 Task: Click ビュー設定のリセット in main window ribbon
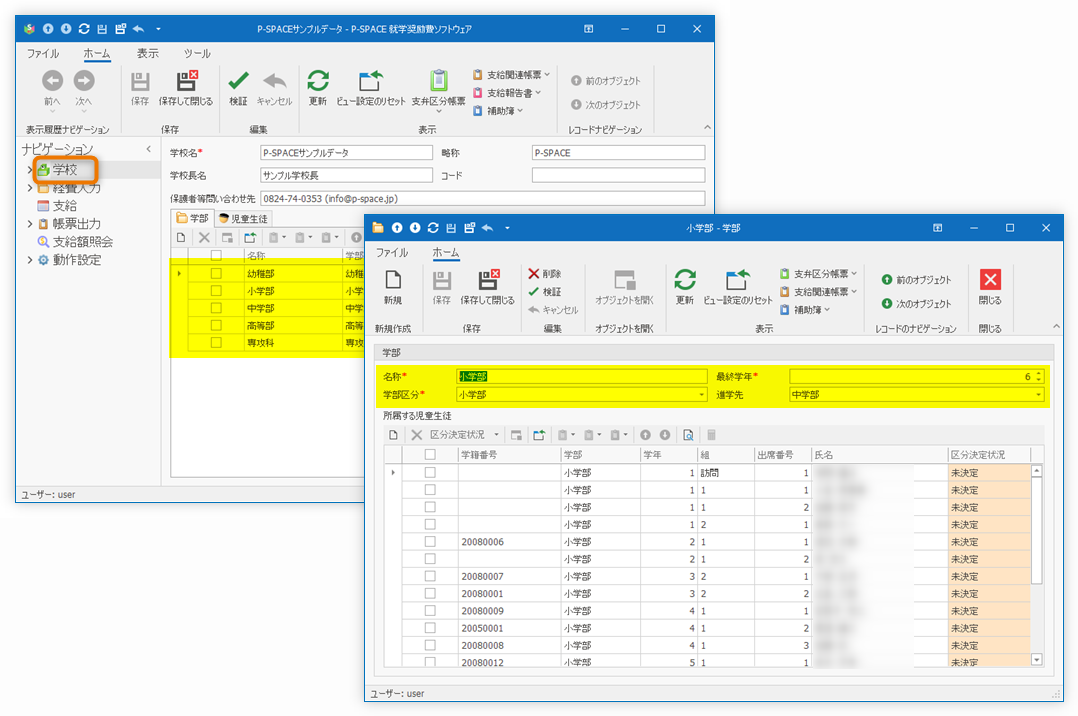pyautogui.click(x=371, y=89)
